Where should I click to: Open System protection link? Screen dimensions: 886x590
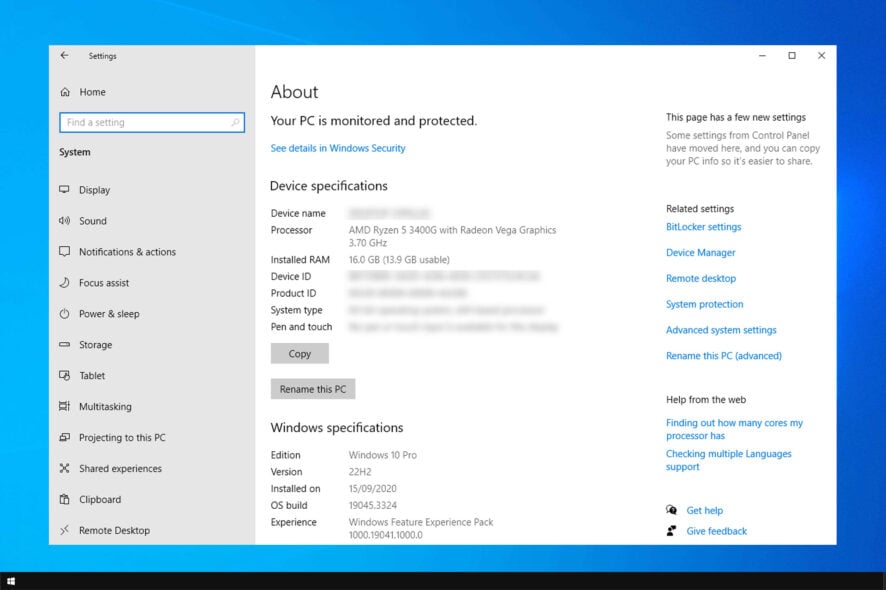coord(705,304)
